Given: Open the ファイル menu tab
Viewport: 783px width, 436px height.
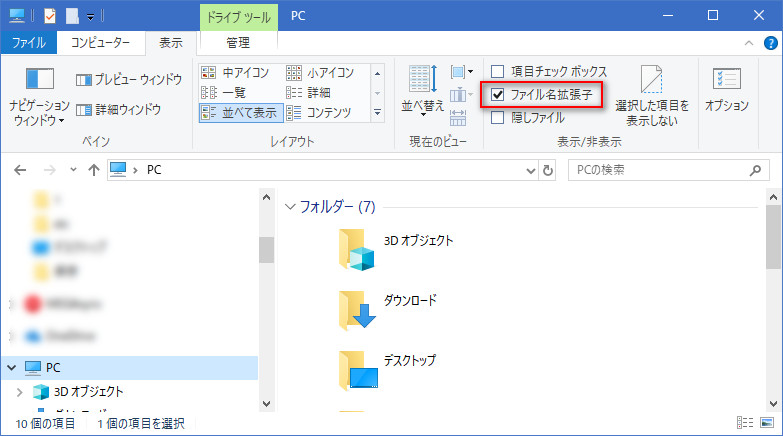Looking at the screenshot, I should pos(28,43).
